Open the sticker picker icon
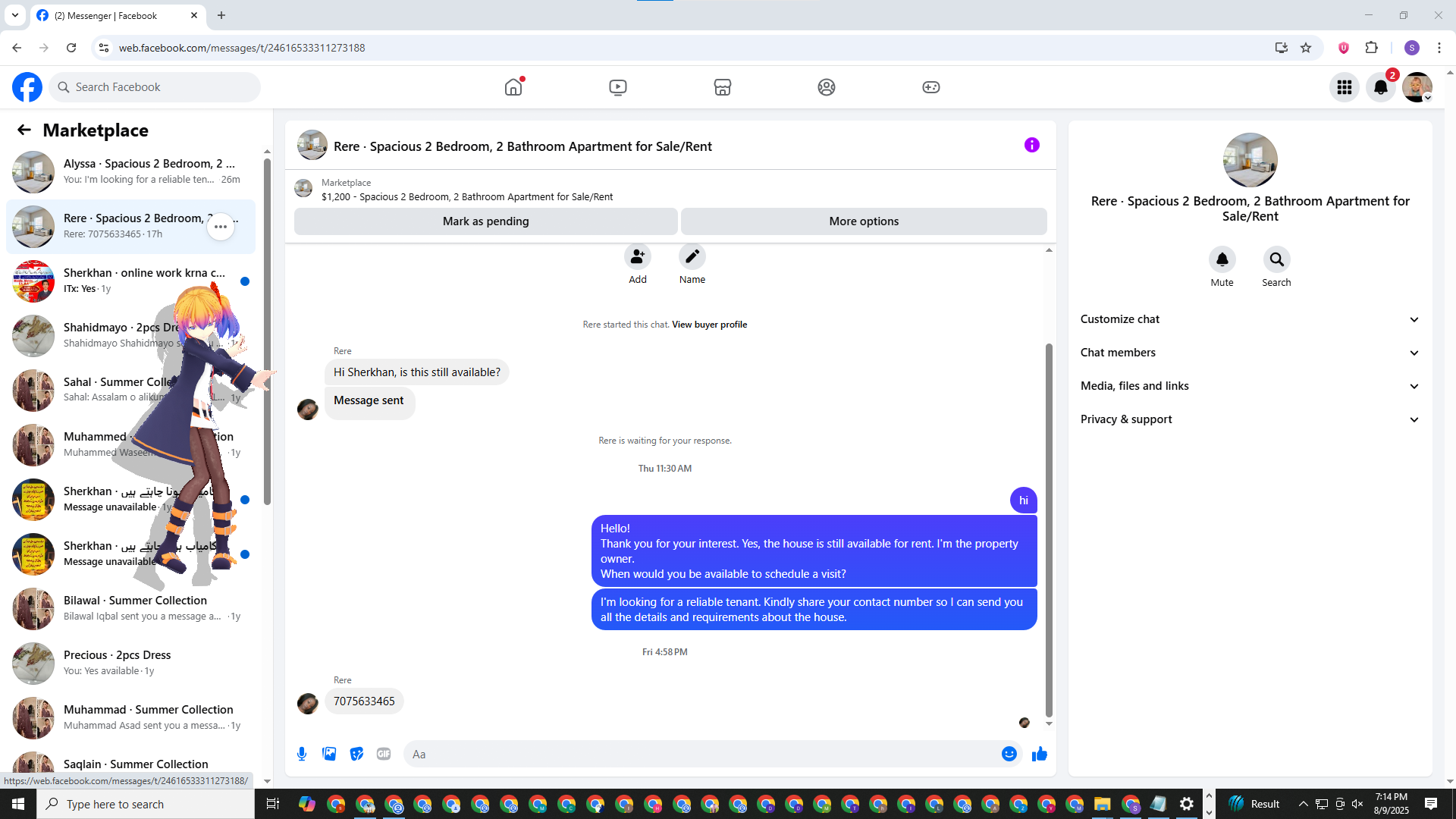The image size is (1456, 819). click(x=356, y=754)
